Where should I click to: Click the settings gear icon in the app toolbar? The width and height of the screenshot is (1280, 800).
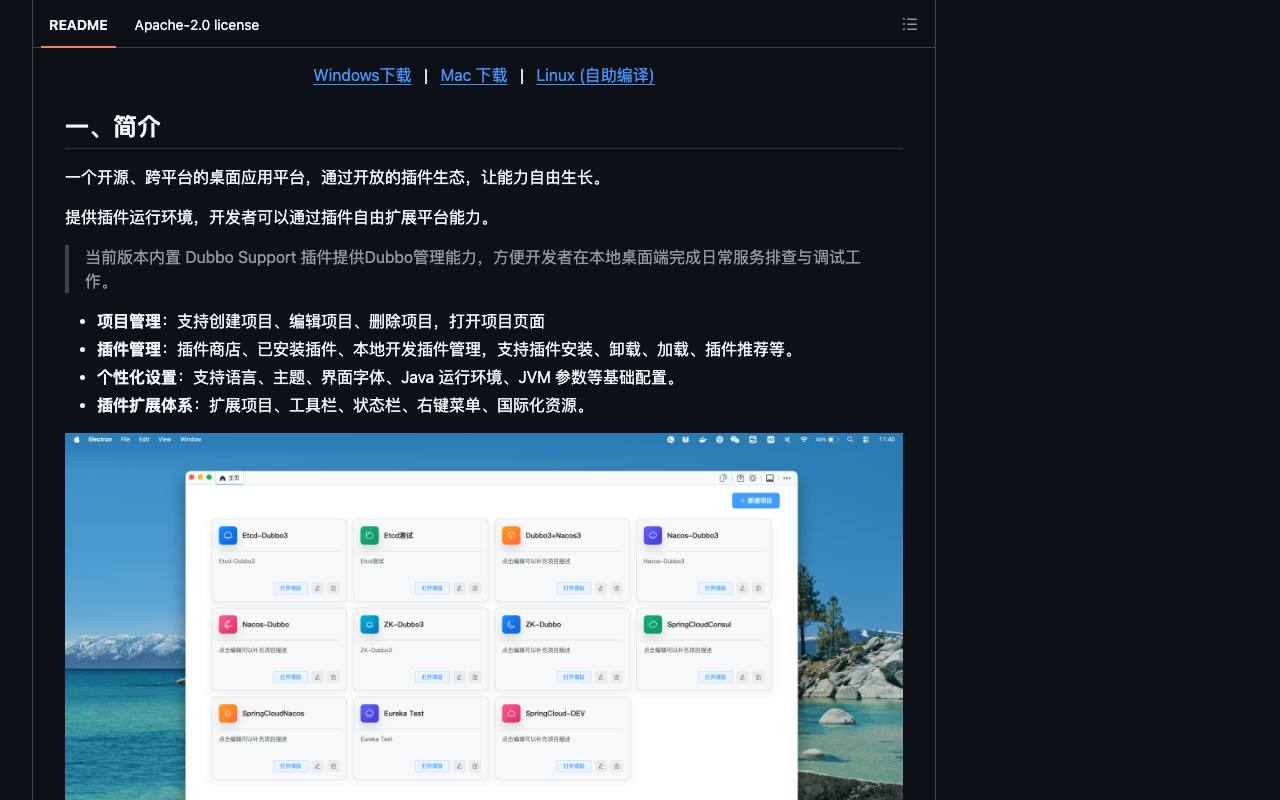pos(753,478)
